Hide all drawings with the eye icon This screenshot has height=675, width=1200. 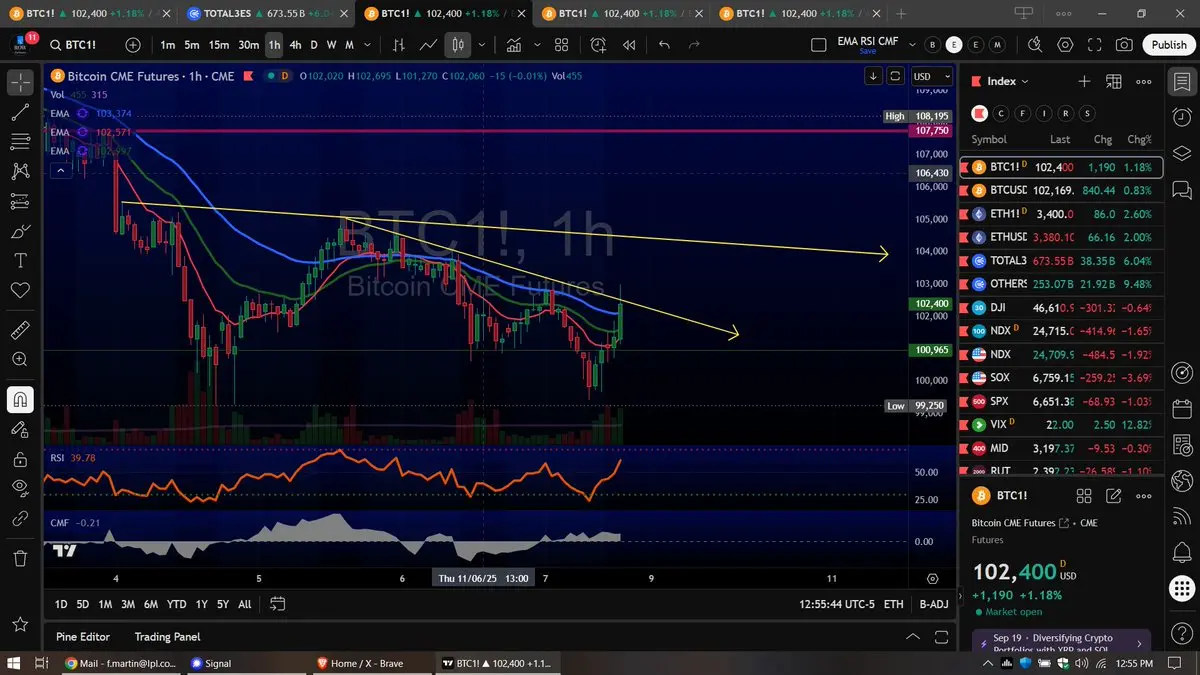tap(19, 488)
